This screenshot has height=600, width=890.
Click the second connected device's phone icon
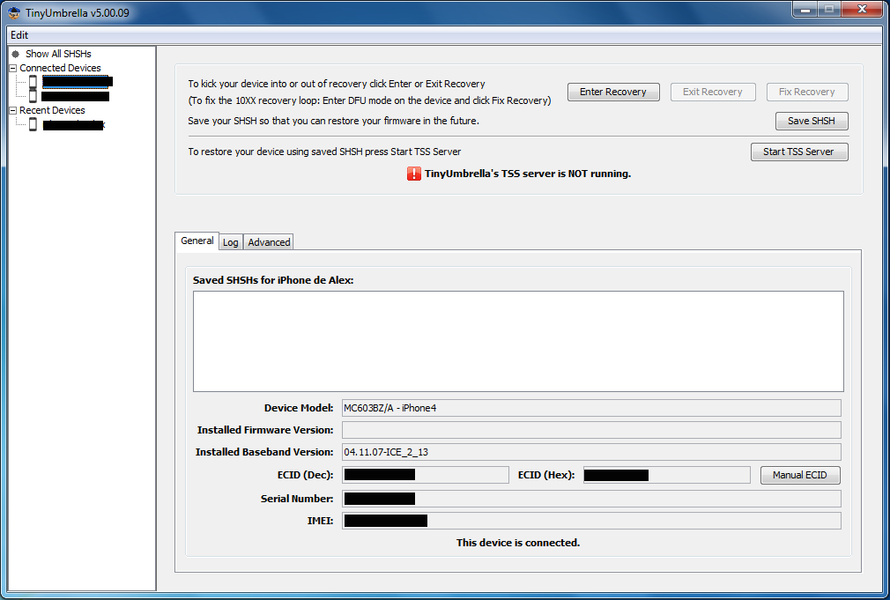(x=33, y=96)
